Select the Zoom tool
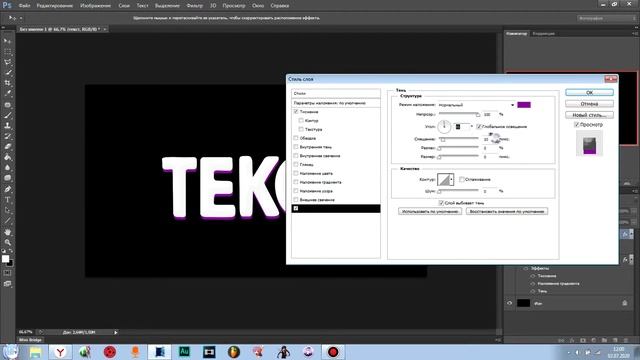 tap(7, 242)
